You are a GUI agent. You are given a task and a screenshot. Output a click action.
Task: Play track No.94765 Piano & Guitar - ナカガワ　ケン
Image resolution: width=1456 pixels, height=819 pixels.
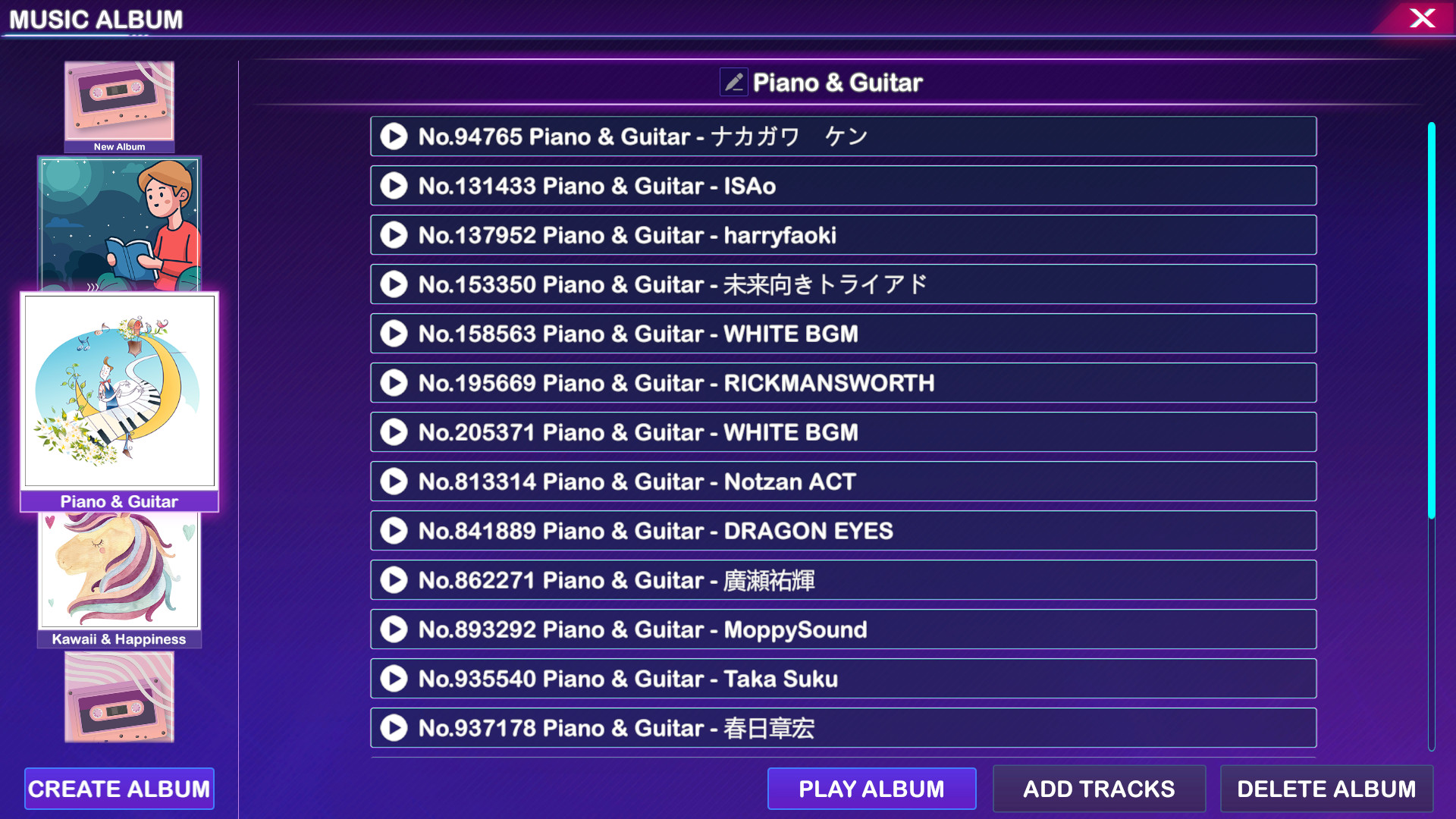pyautogui.click(x=396, y=136)
